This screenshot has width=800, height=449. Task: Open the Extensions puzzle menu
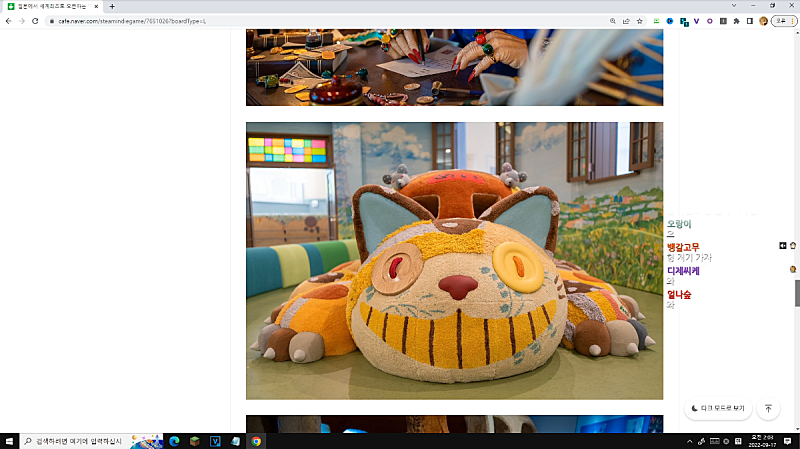[x=736, y=21]
